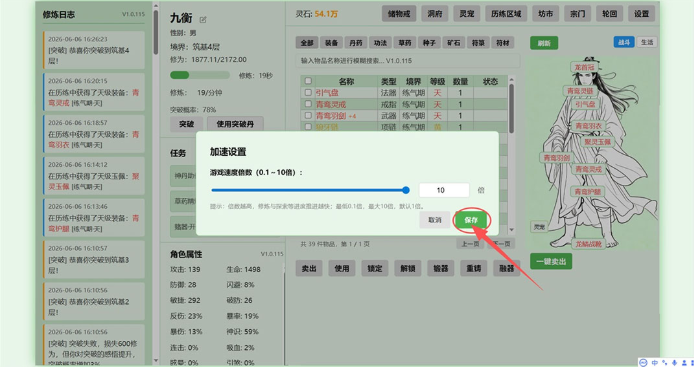The image size is (694, 367).
Task: Select the 青鸾羽衣 equipment slot on character
Action: click(x=588, y=126)
